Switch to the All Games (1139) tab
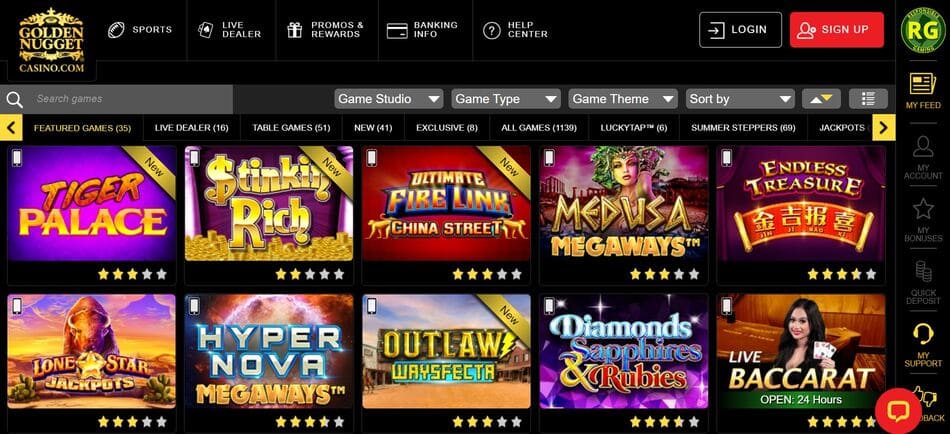950x434 pixels. coord(539,128)
